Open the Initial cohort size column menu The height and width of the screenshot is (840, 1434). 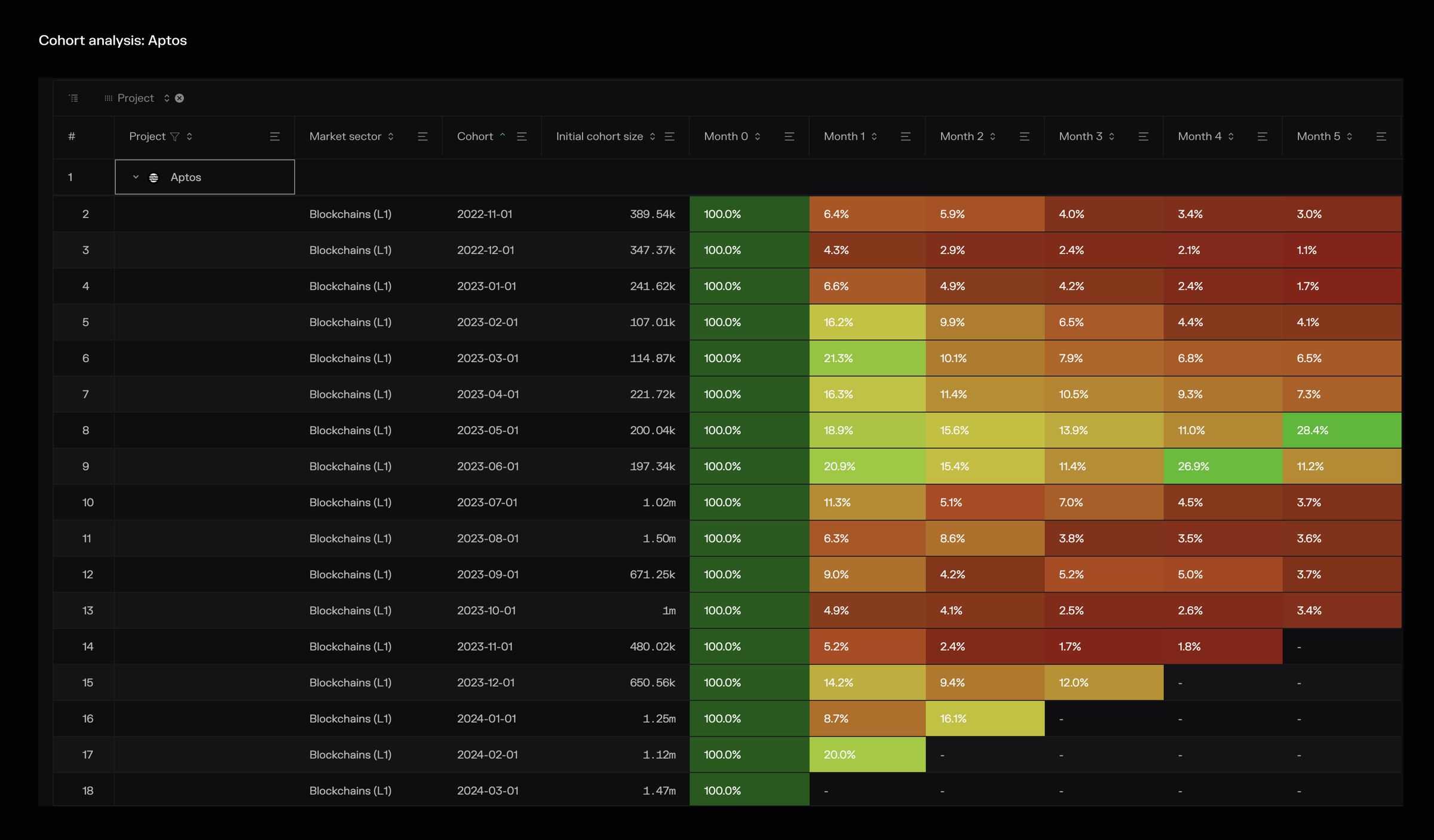click(670, 137)
